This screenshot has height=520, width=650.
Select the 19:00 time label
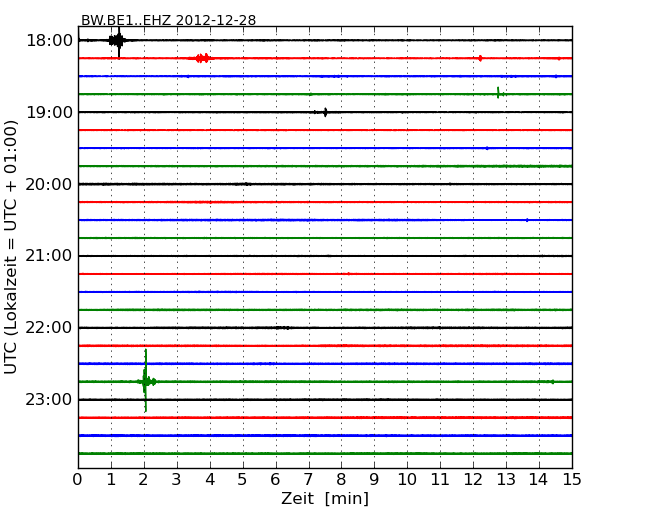click(49, 112)
